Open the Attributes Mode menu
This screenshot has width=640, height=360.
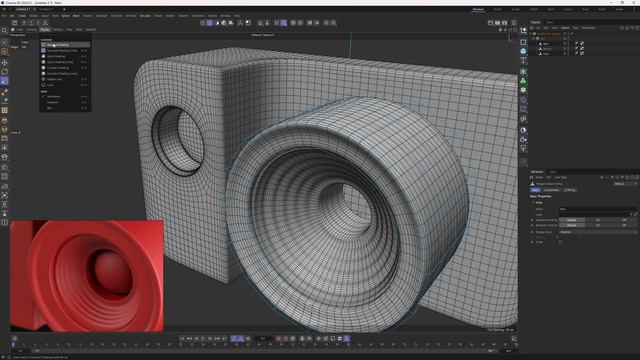pos(539,177)
